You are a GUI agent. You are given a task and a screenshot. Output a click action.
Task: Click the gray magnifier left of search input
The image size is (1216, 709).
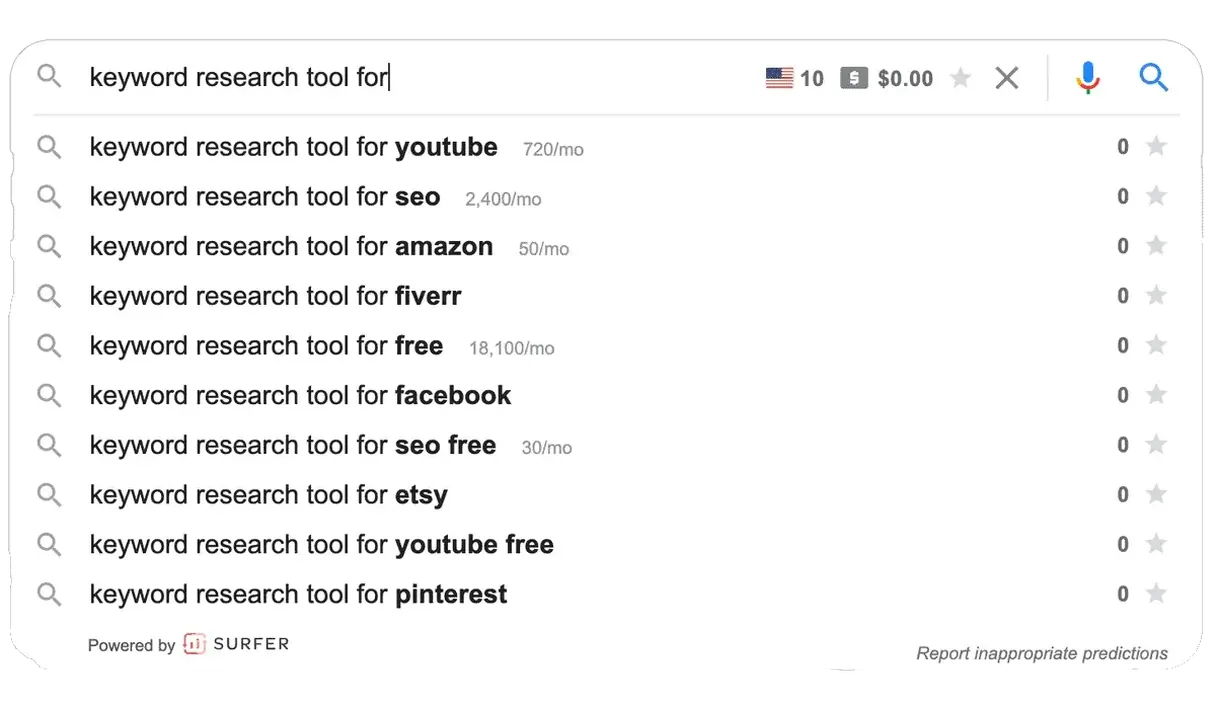[49, 77]
